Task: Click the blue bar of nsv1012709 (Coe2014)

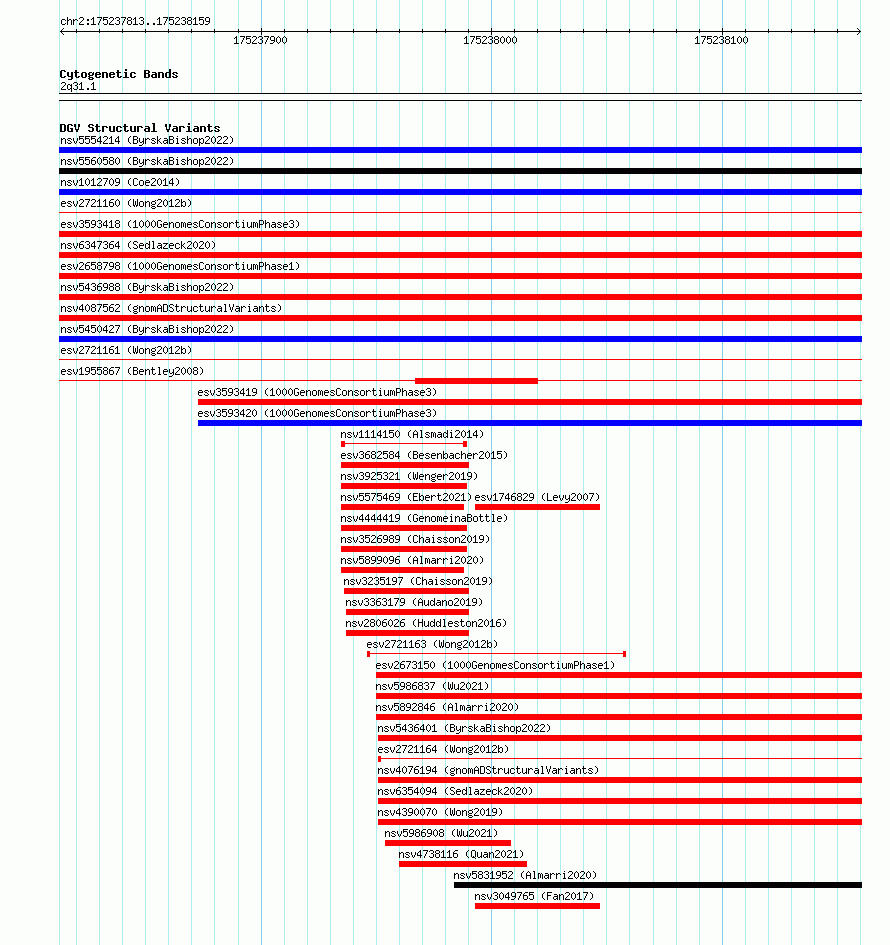Action: [460, 192]
